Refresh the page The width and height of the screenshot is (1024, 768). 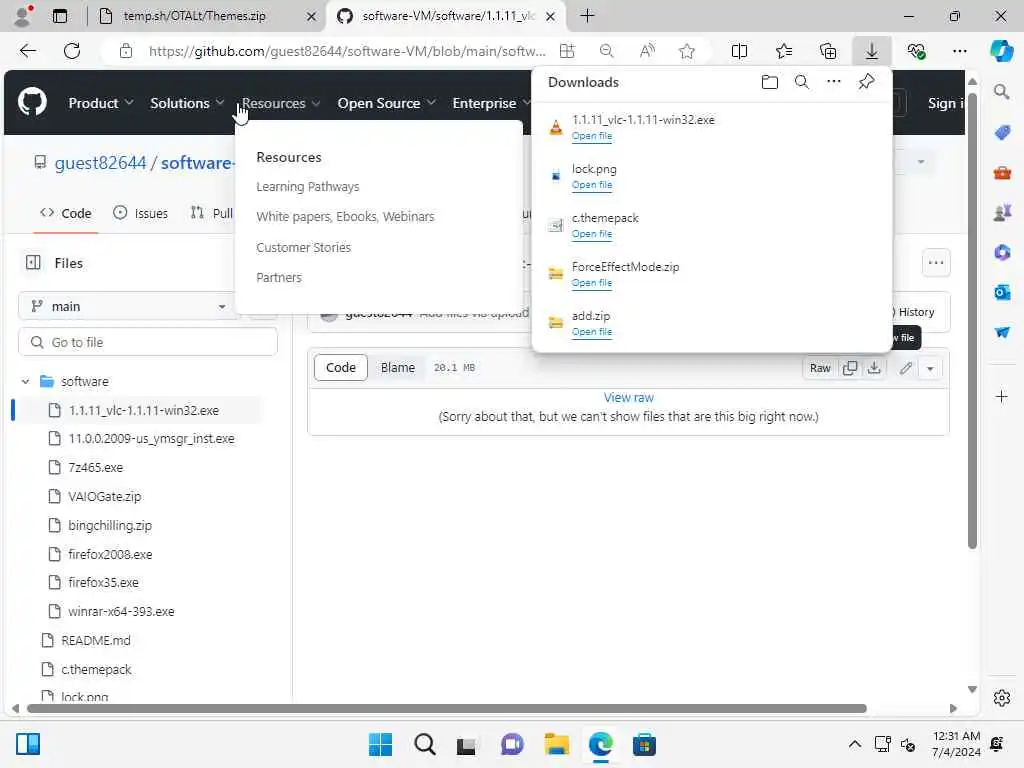tap(72, 51)
